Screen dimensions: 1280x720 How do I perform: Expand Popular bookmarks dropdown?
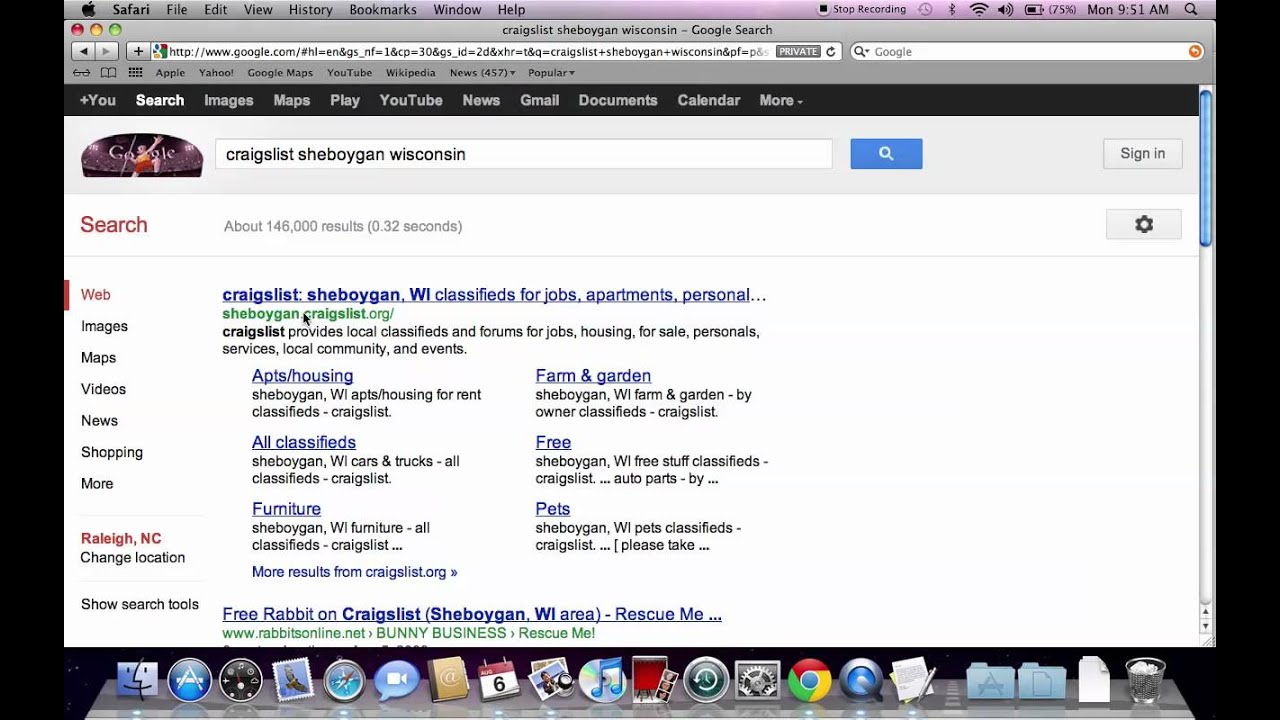tap(552, 73)
